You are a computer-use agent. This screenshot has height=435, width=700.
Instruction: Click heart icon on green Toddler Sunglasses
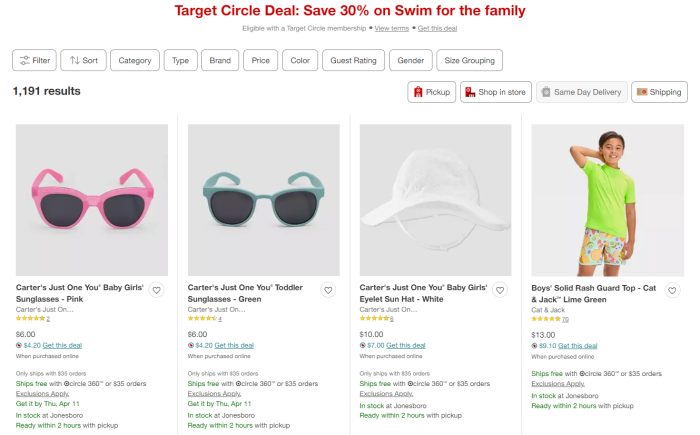(328, 291)
